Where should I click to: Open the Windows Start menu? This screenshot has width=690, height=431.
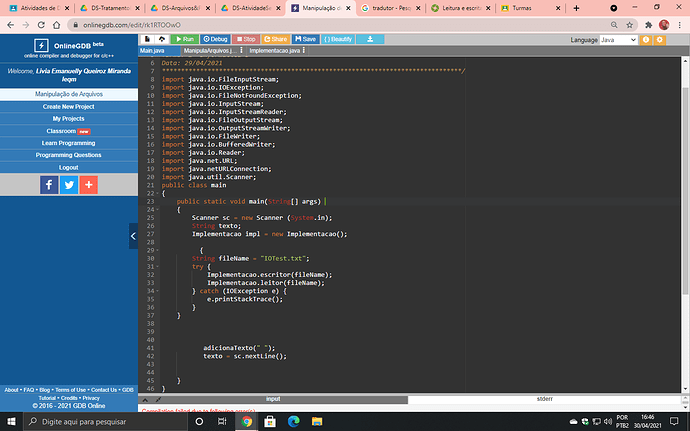[11, 422]
